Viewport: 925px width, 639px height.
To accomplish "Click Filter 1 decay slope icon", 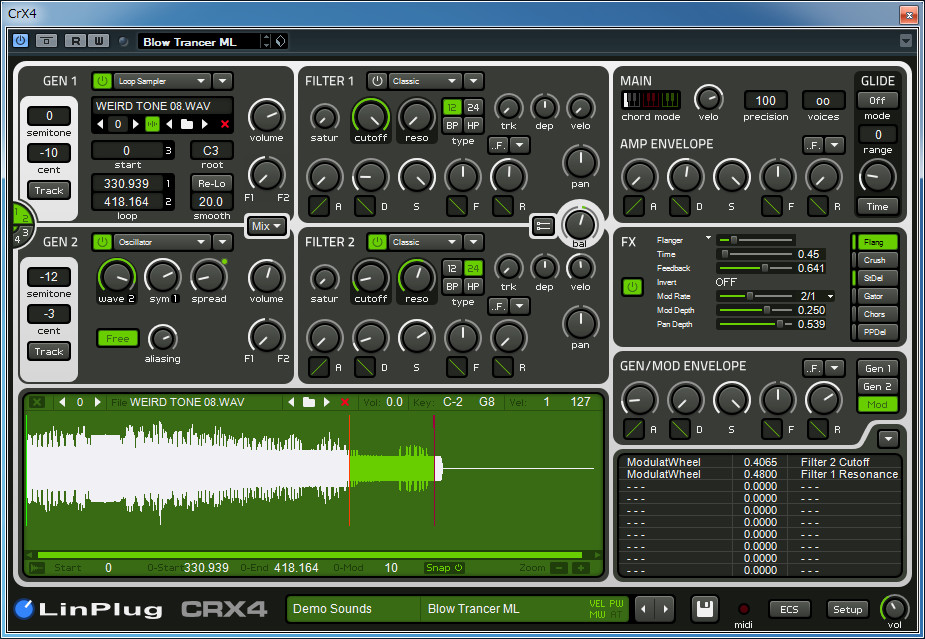I will [x=365, y=206].
